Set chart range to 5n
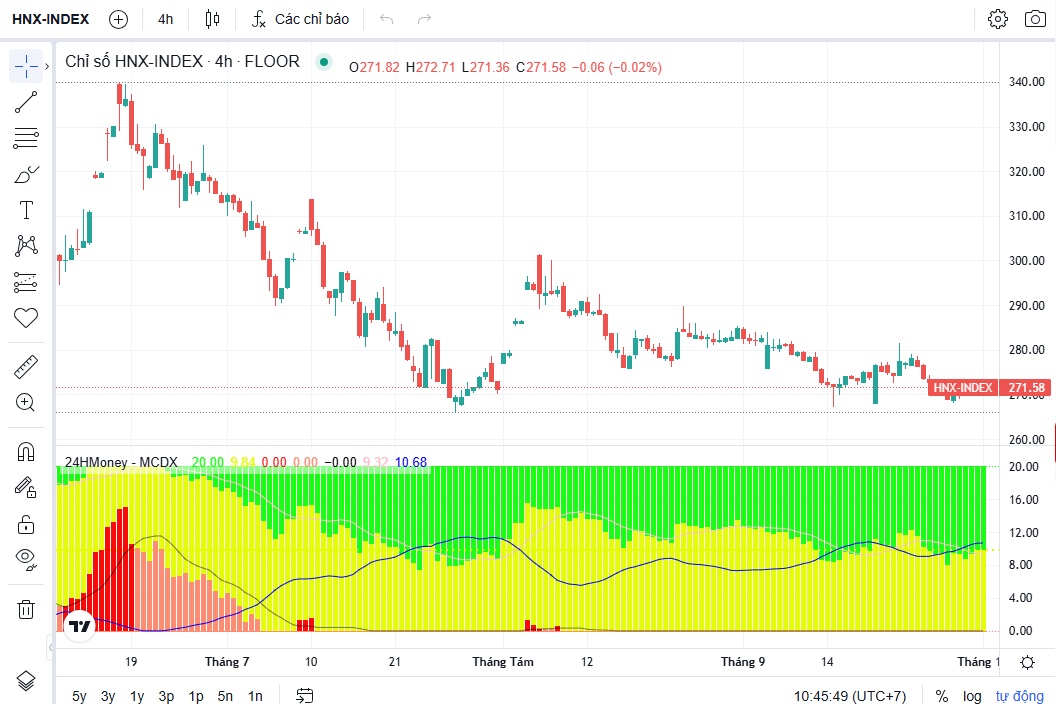This screenshot has width=1056, height=704. click(225, 696)
